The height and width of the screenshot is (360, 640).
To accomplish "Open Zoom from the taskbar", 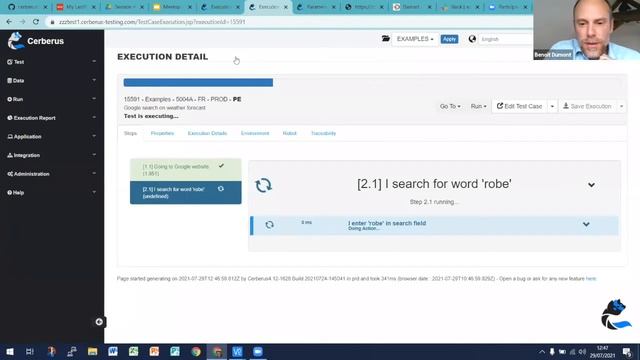I will 258,352.
